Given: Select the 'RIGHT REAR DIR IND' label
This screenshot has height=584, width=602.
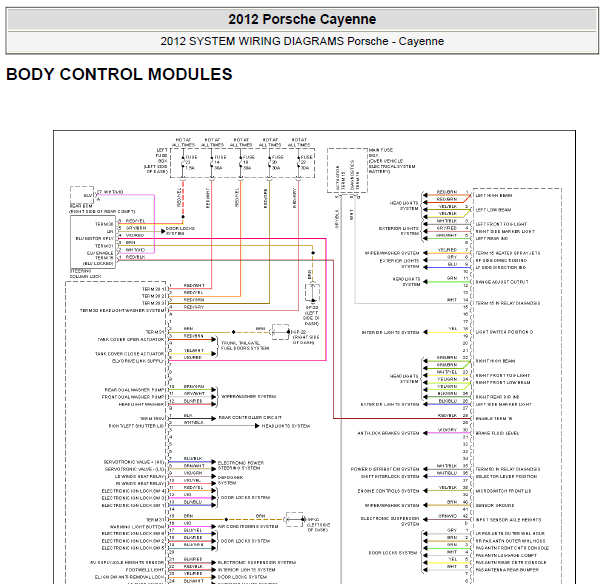Looking at the screenshot, I should click(x=497, y=397).
